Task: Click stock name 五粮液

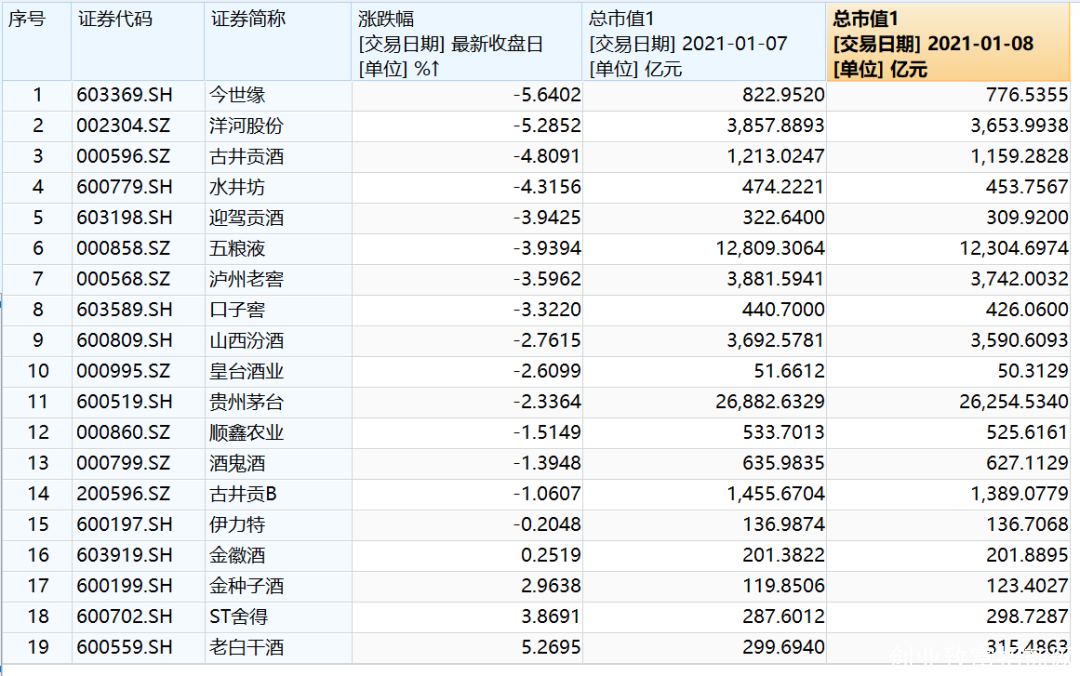Action: click(x=237, y=248)
